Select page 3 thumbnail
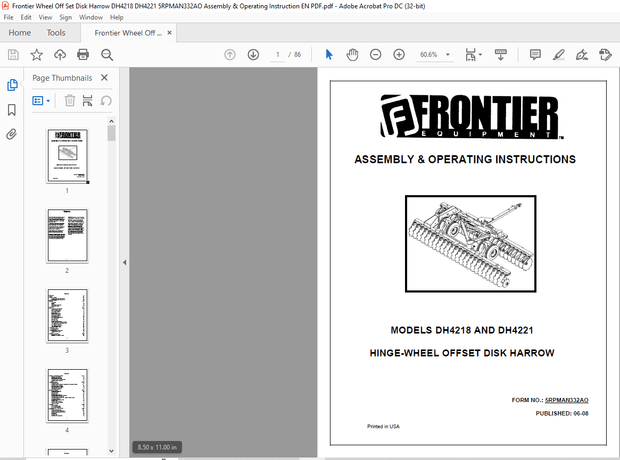The image size is (620, 460). 67,315
